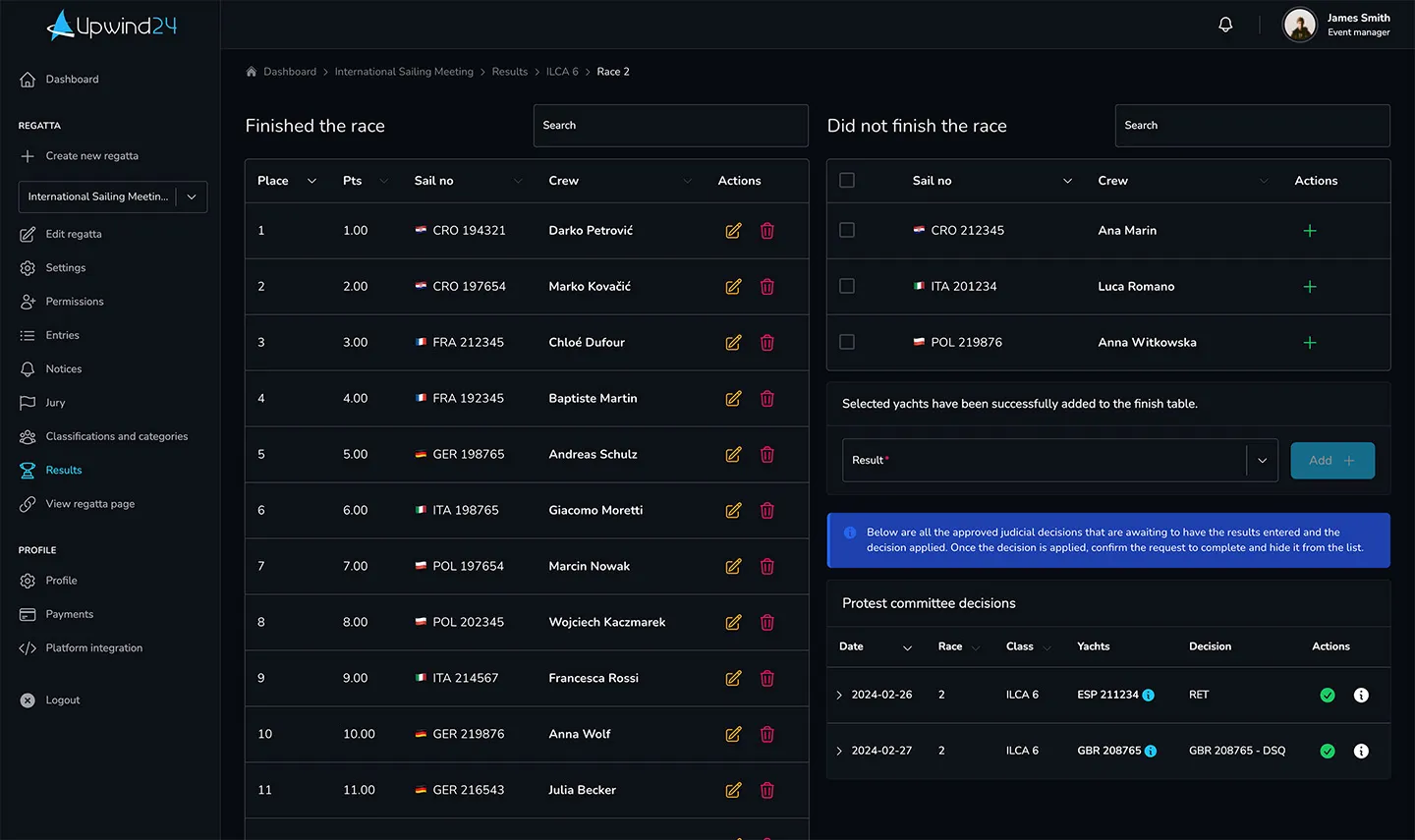The image size is (1415, 840).
Task: Open Results in the sidebar
Action: point(64,471)
